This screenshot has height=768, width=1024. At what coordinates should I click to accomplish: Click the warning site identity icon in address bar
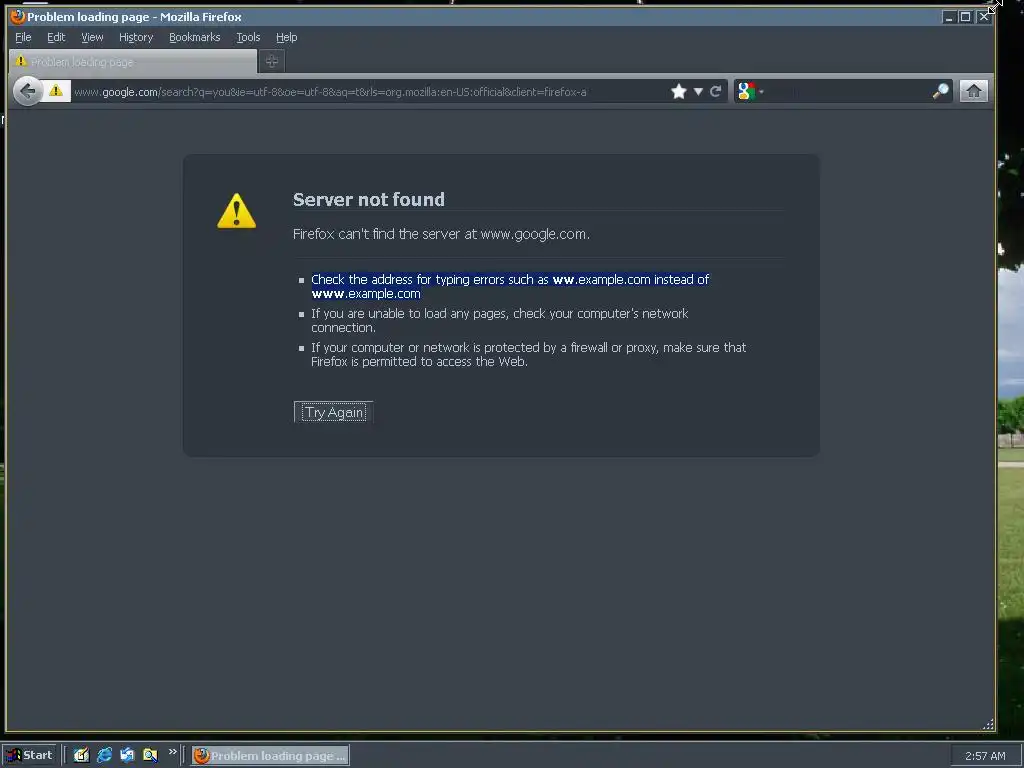coord(56,91)
